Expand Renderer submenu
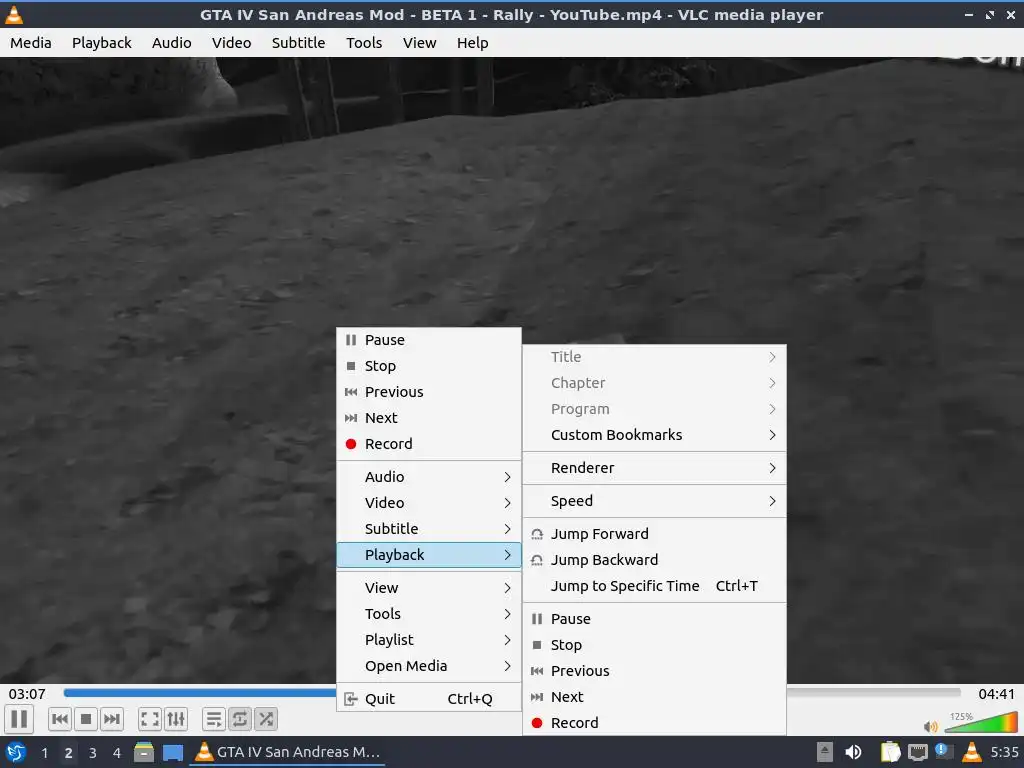Image resolution: width=1024 pixels, height=768 pixels. click(x=654, y=468)
